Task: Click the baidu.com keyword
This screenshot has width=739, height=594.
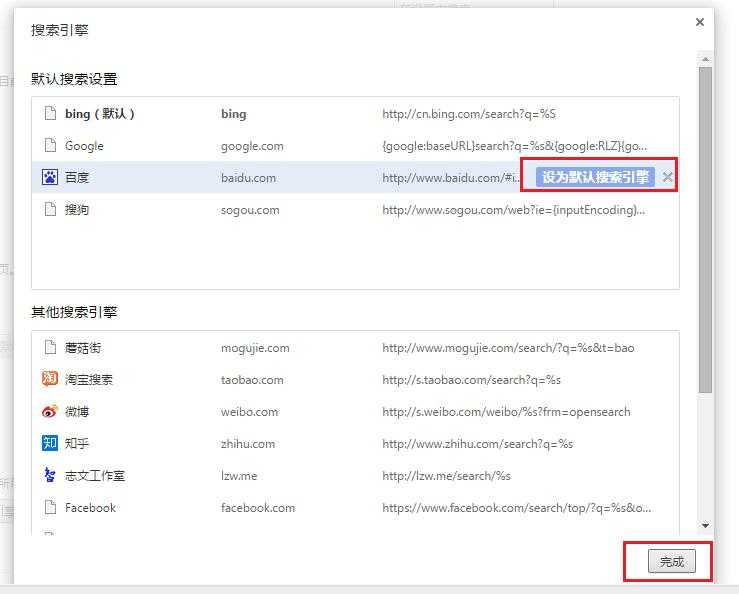Action: point(248,178)
